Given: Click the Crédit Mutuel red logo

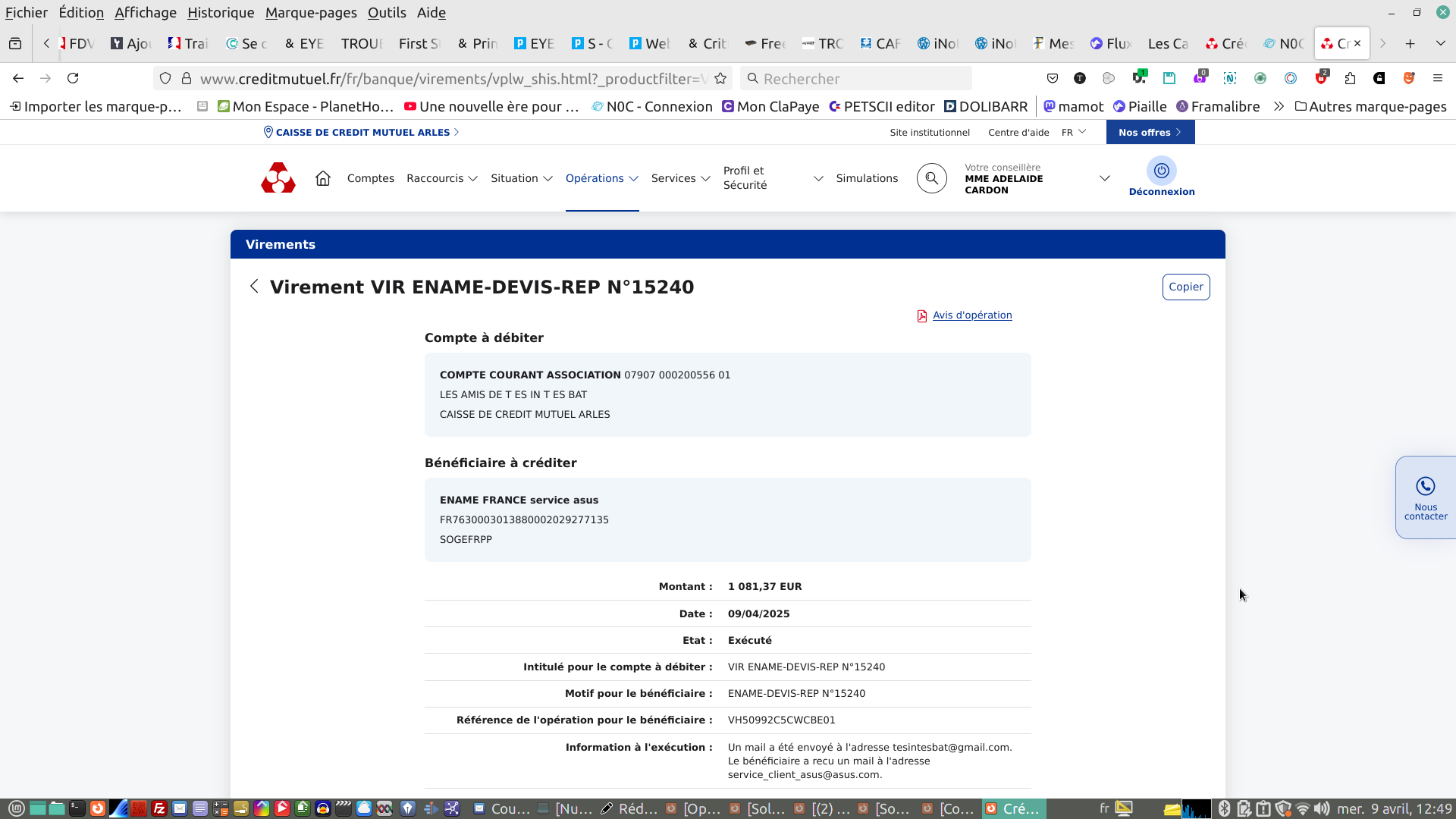Looking at the screenshot, I should pyautogui.click(x=278, y=178).
